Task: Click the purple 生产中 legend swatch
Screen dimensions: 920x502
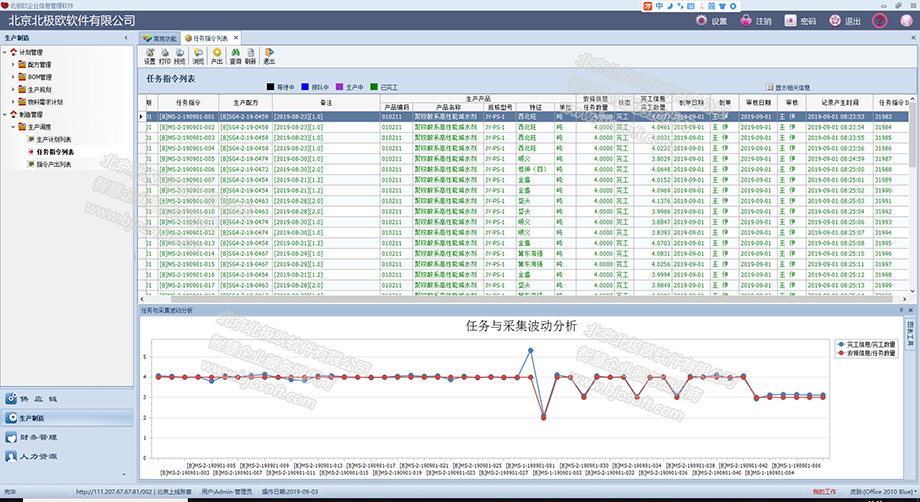Action: tap(339, 87)
